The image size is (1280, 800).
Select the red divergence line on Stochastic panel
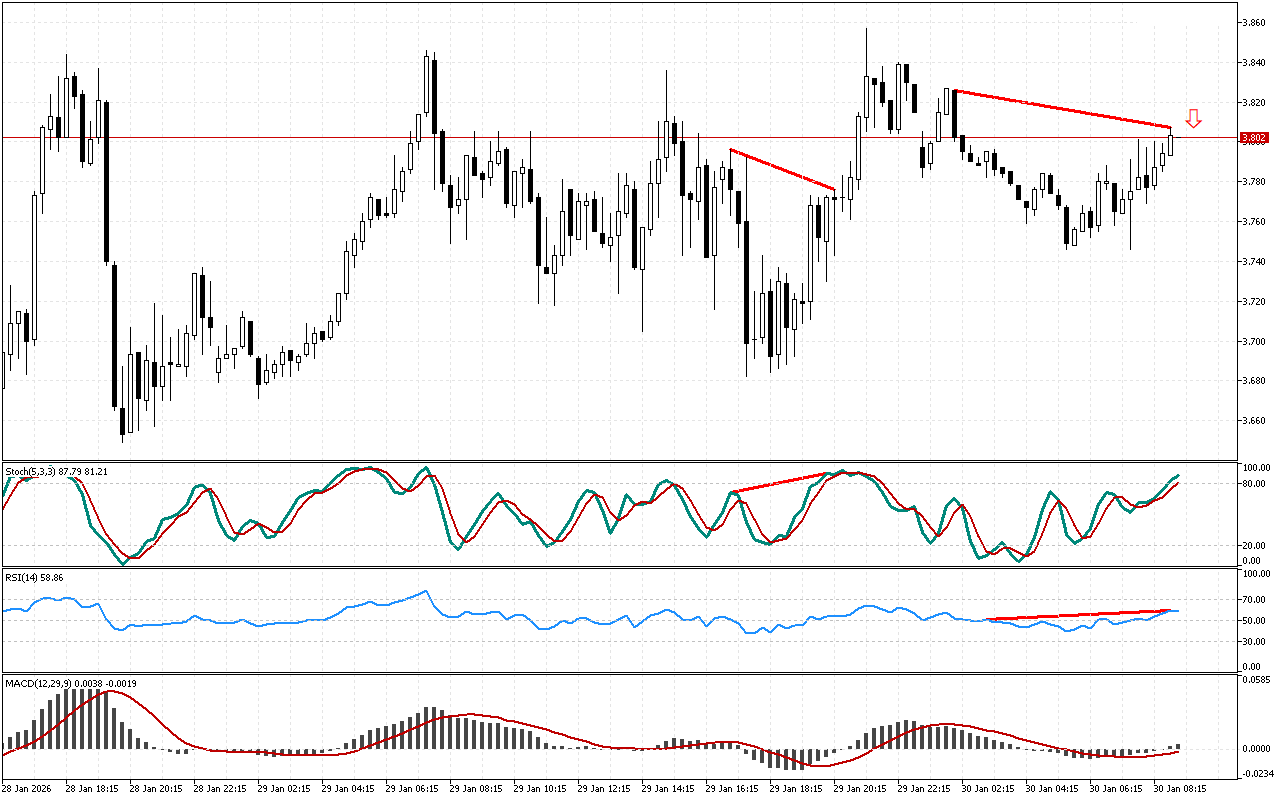pos(782,482)
